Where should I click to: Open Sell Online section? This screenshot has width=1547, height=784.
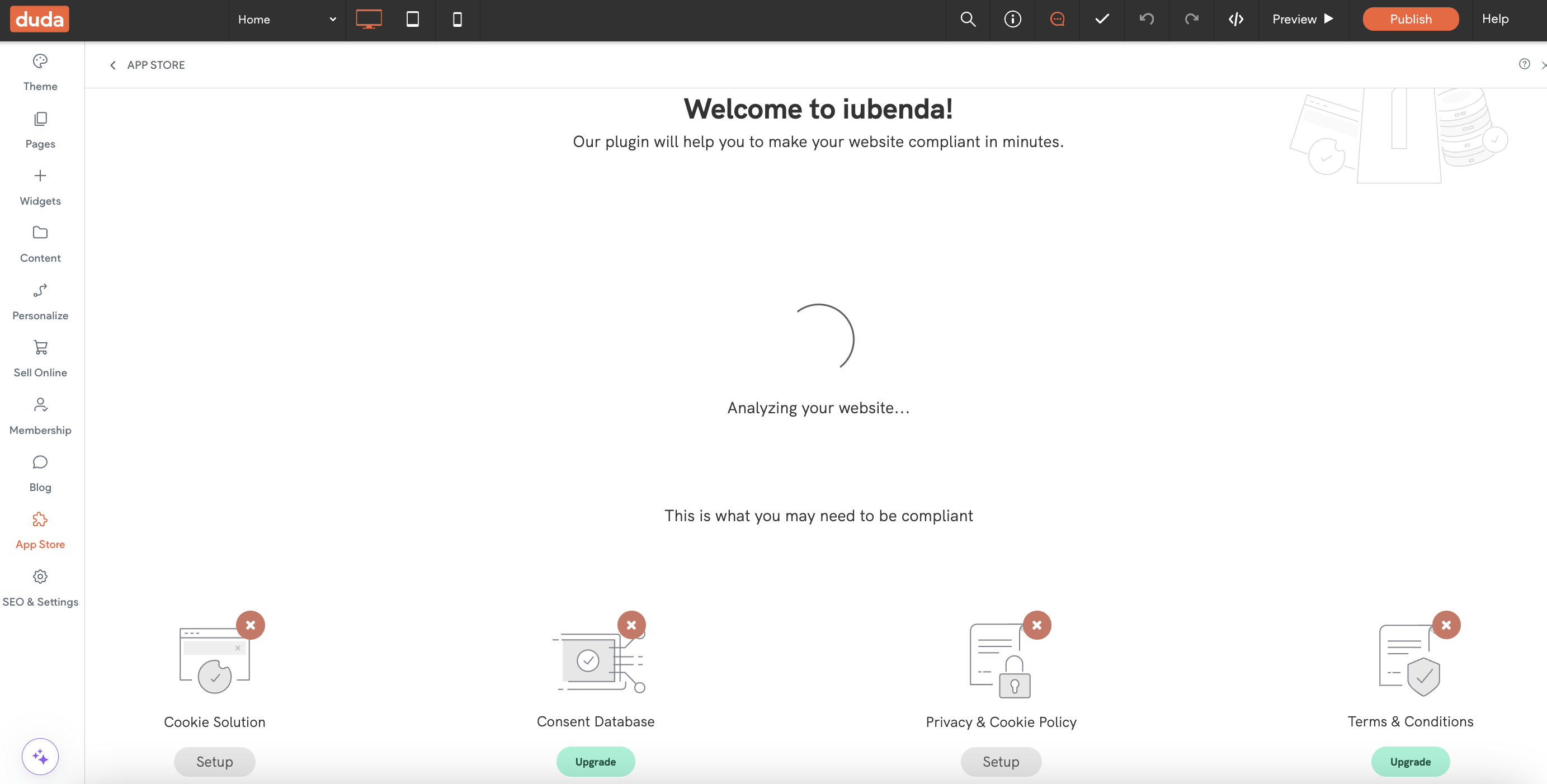pos(40,358)
